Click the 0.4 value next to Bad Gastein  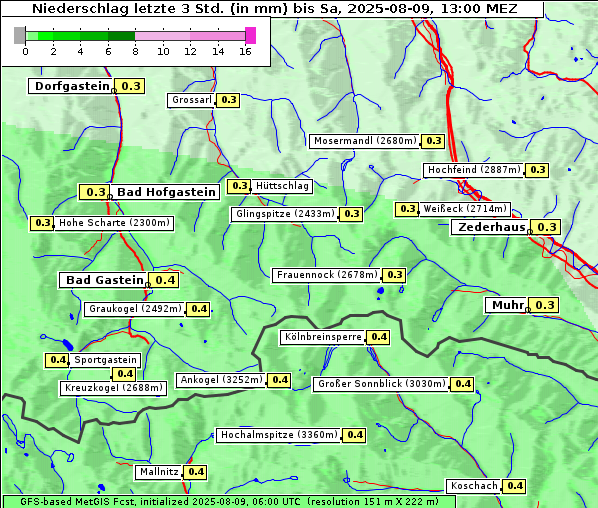[x=164, y=280]
